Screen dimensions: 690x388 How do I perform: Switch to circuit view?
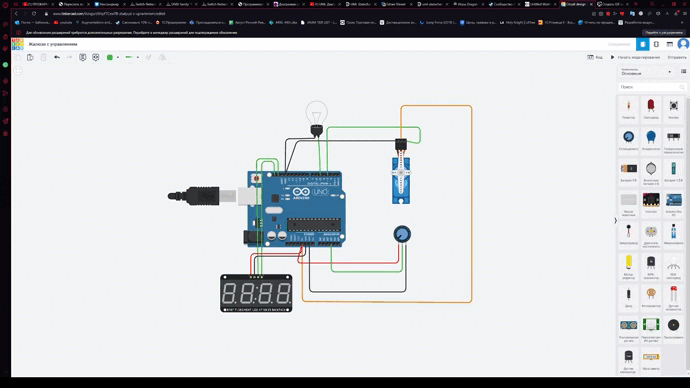tap(642, 44)
